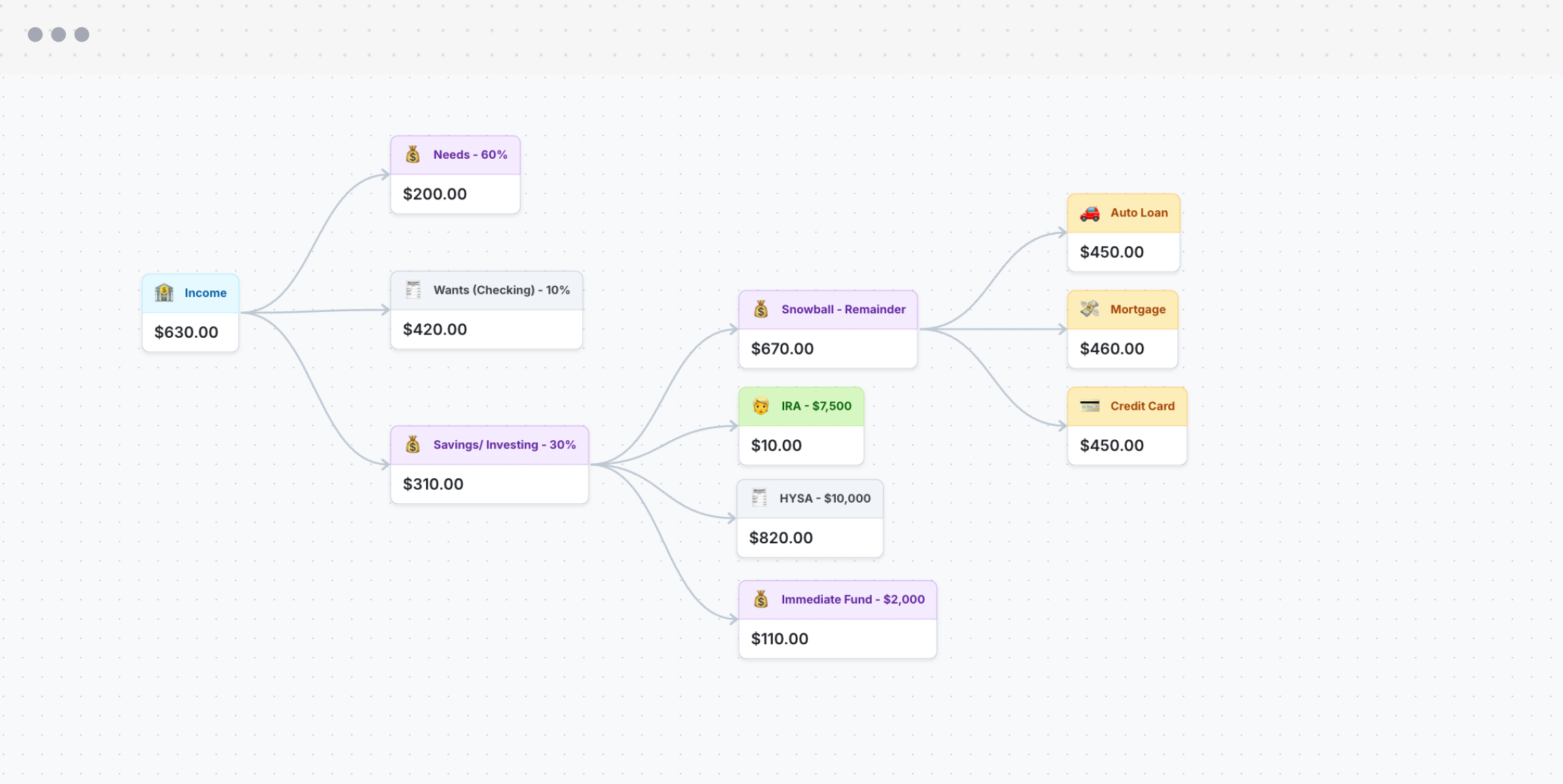The image size is (1563, 784).
Task: Click the first gray window dot
Action: tap(35, 35)
